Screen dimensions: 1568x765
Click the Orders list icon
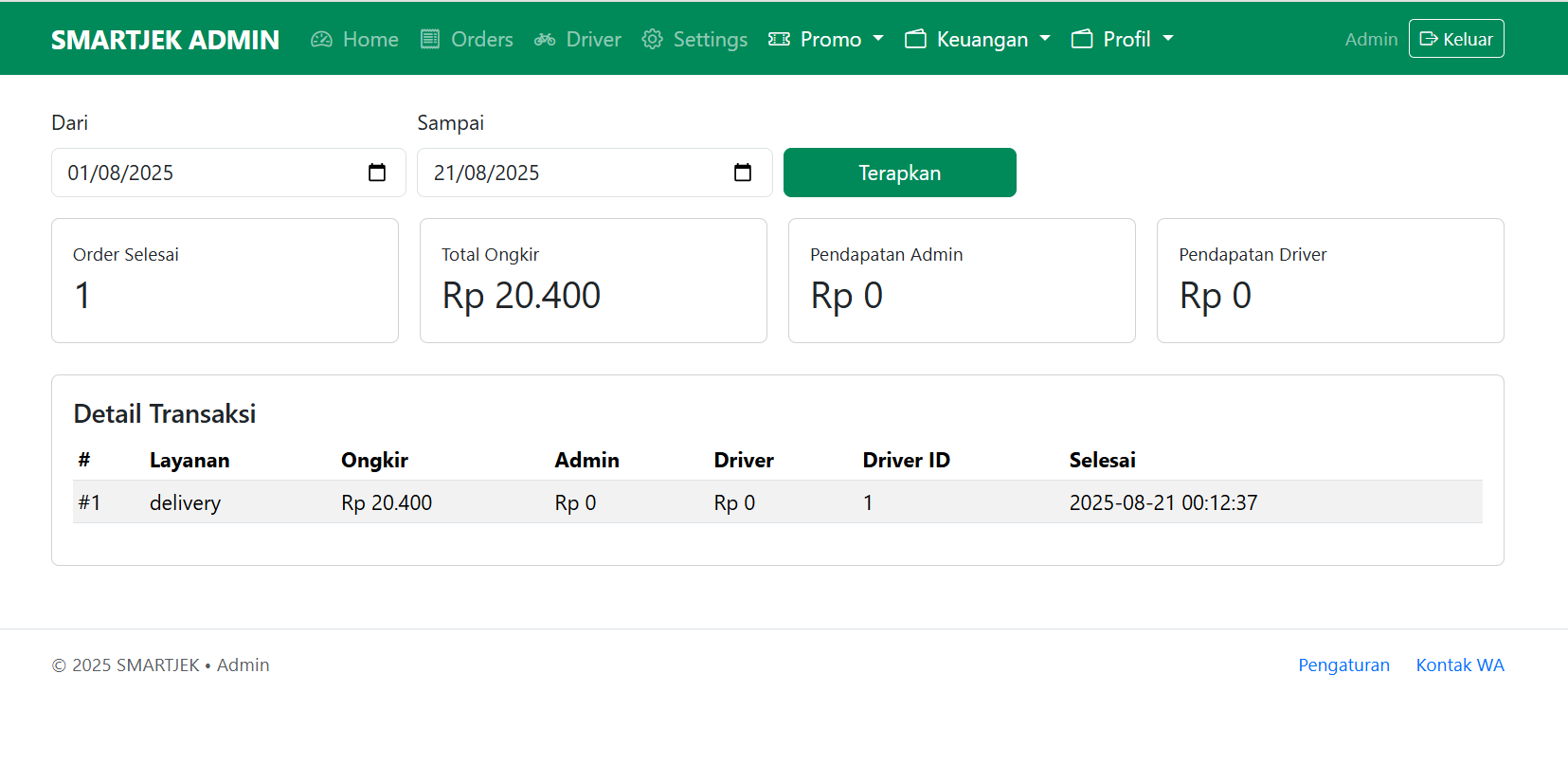coord(430,39)
